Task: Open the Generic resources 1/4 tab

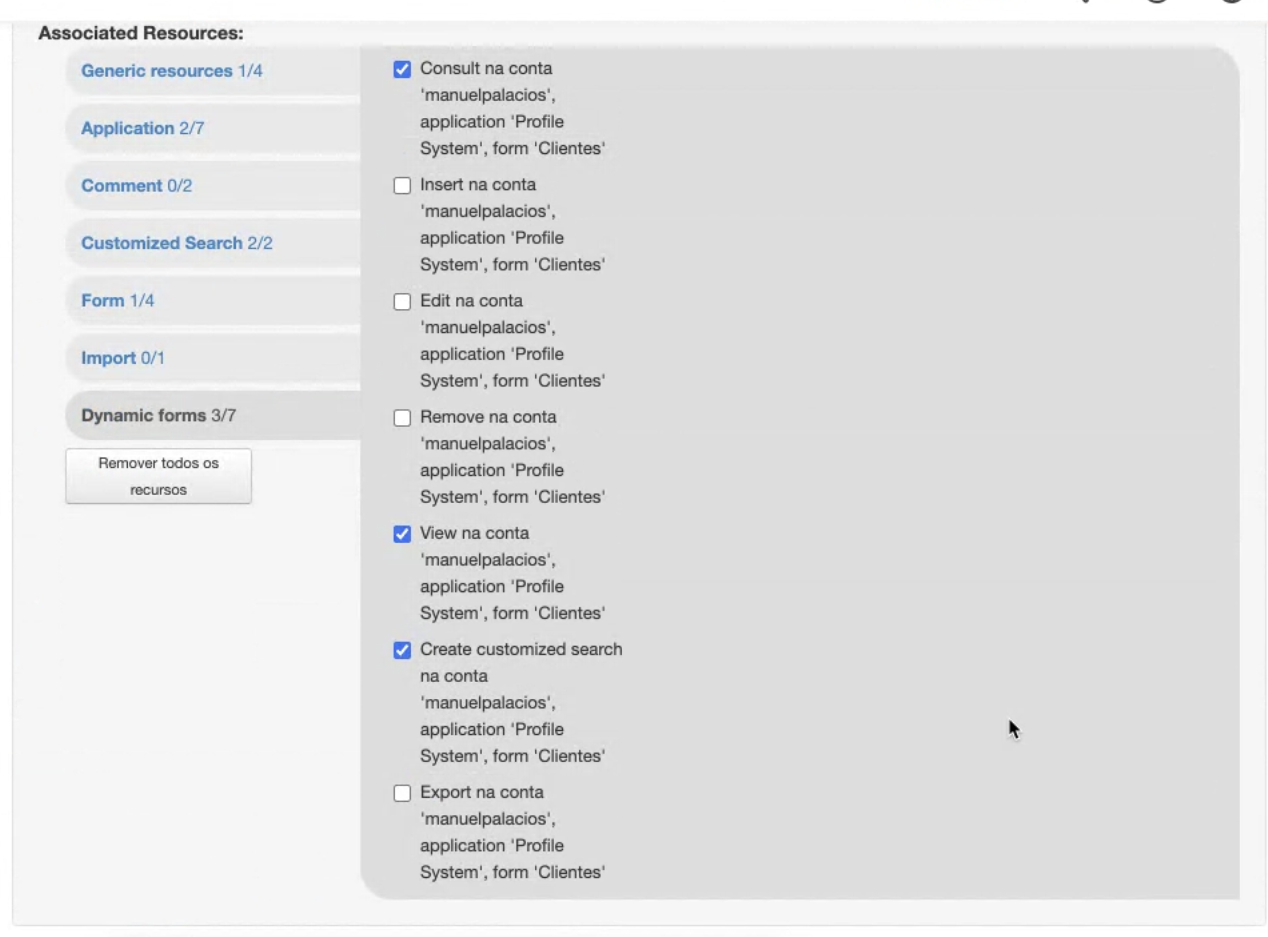Action: pos(213,71)
